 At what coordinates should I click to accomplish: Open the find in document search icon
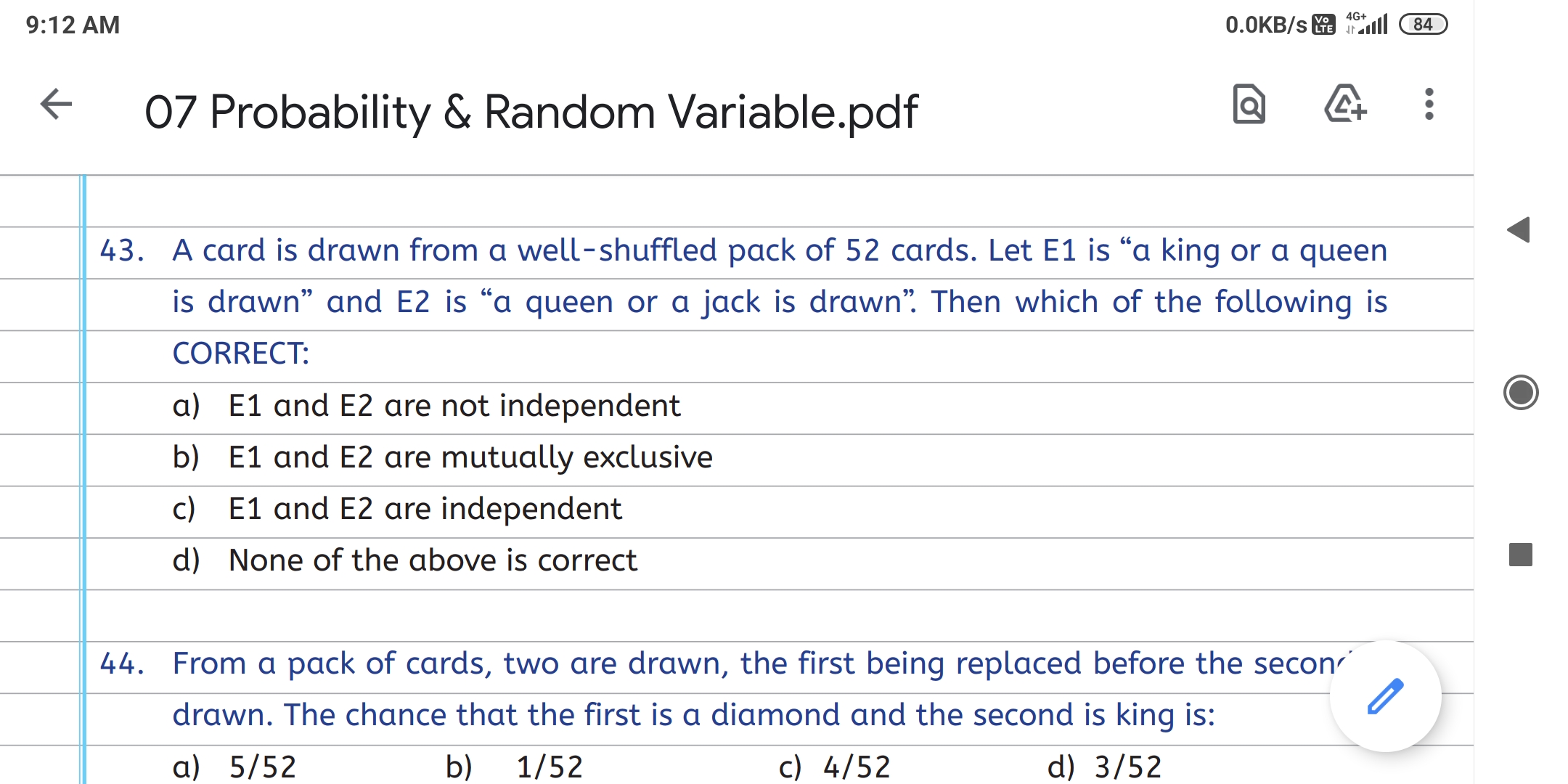pos(1249,105)
